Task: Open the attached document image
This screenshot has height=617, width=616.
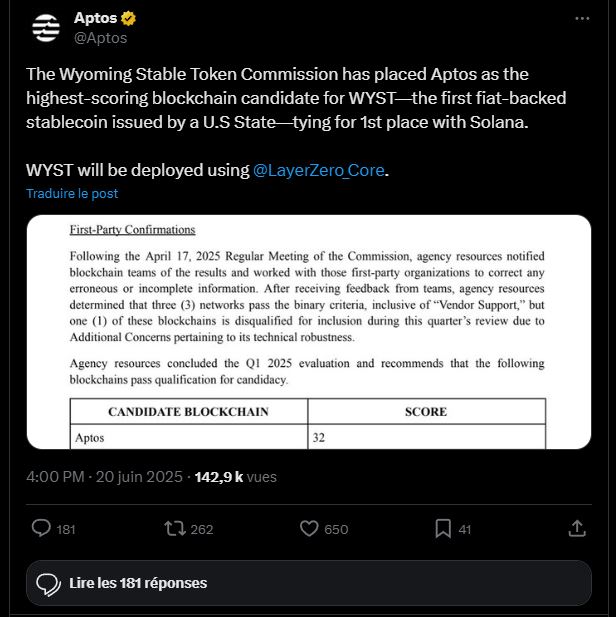Action: click(x=308, y=331)
